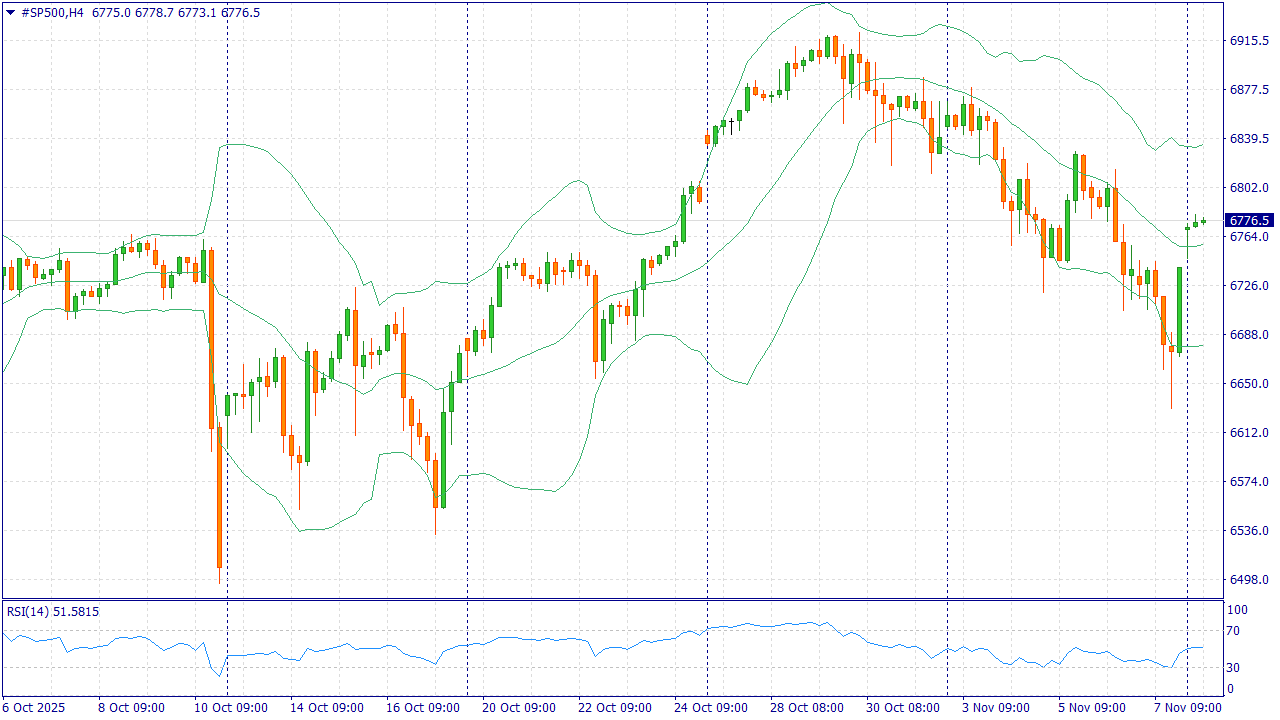Select the 6650.0 level on price scale
1280x720 pixels.
coord(1249,384)
